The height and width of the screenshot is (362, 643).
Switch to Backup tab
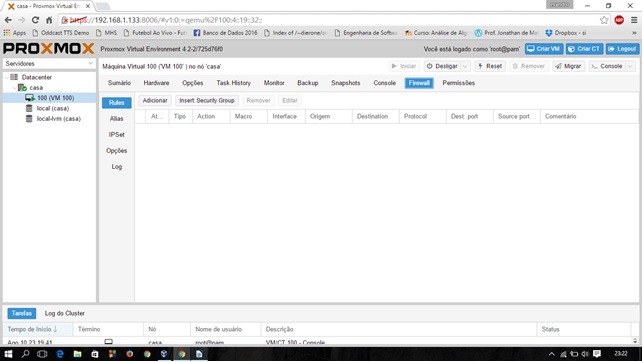[308, 83]
